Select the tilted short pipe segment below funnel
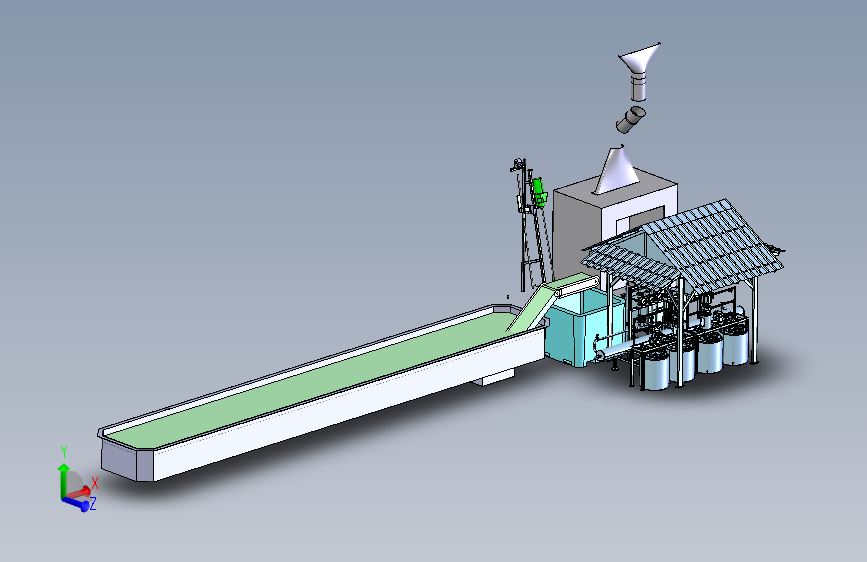The width and height of the screenshot is (867, 562). point(630,120)
